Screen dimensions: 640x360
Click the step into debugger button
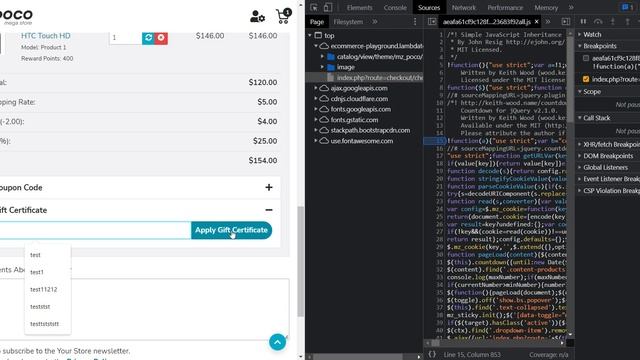(x=613, y=21)
